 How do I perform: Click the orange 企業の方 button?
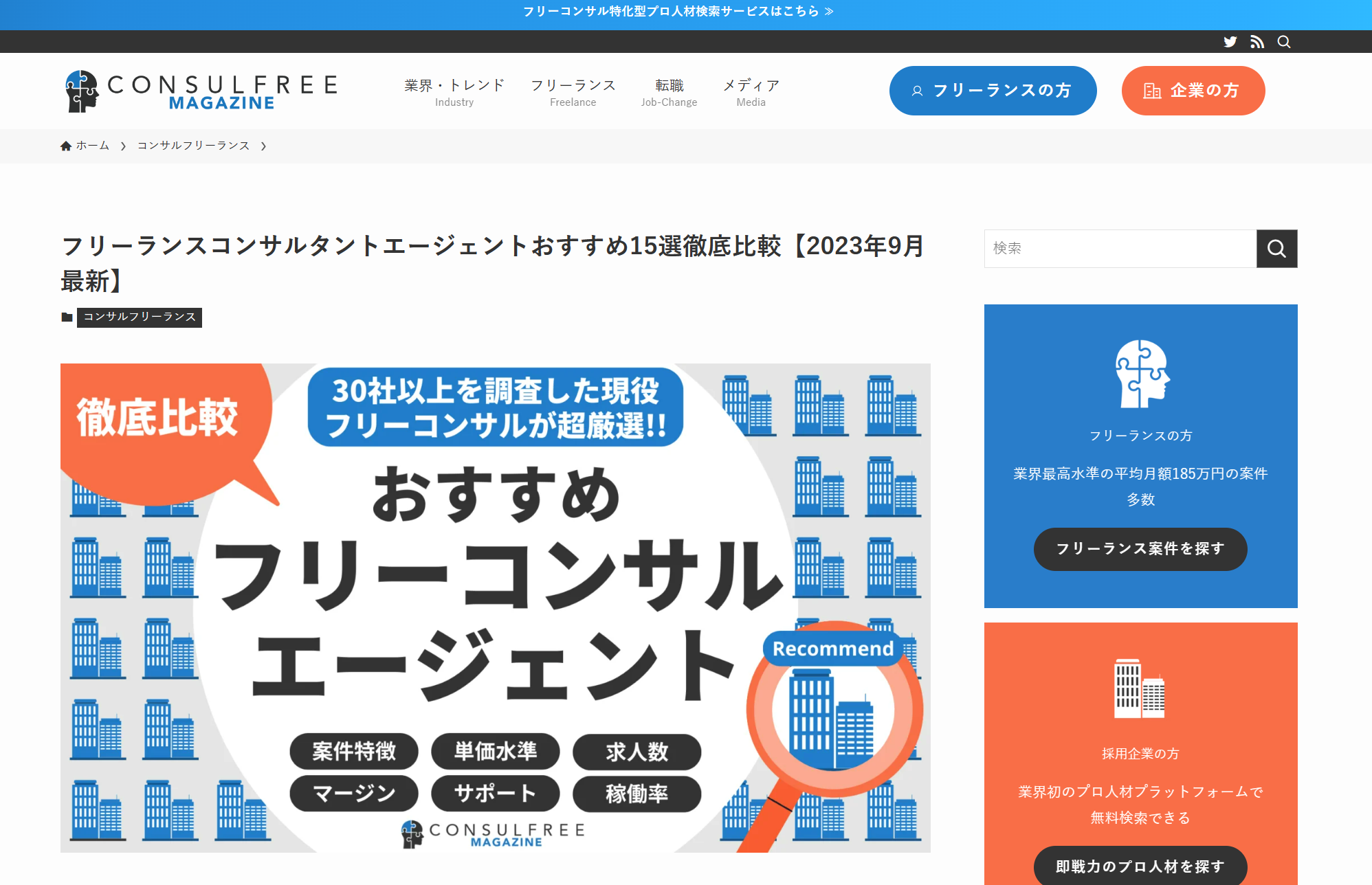click(x=1193, y=91)
